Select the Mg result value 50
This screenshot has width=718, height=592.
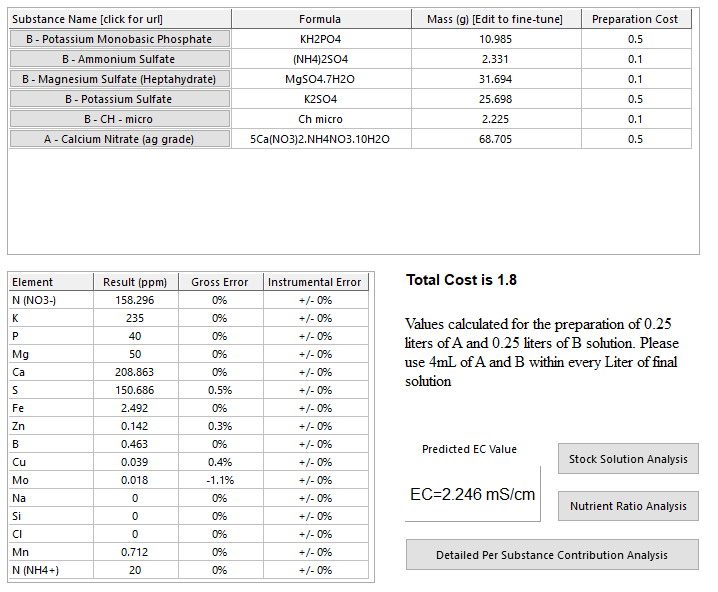(136, 354)
